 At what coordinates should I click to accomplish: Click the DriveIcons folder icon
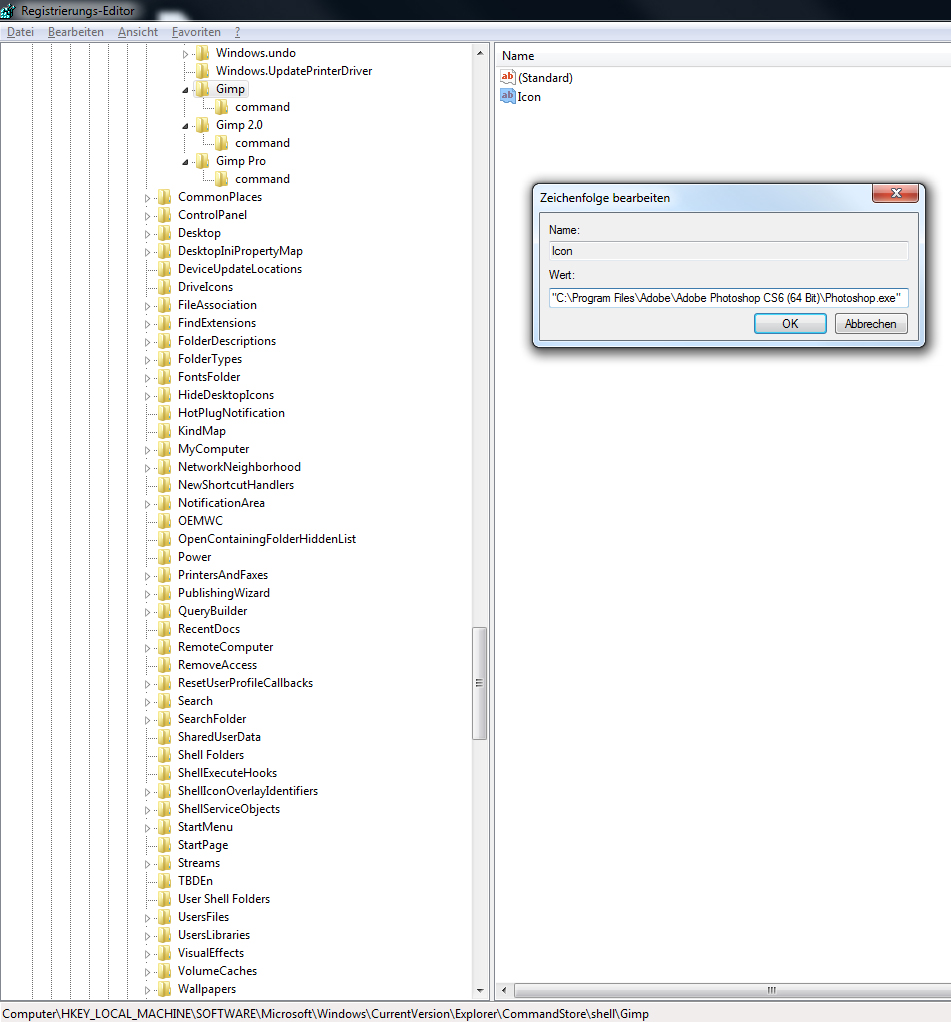(165, 287)
